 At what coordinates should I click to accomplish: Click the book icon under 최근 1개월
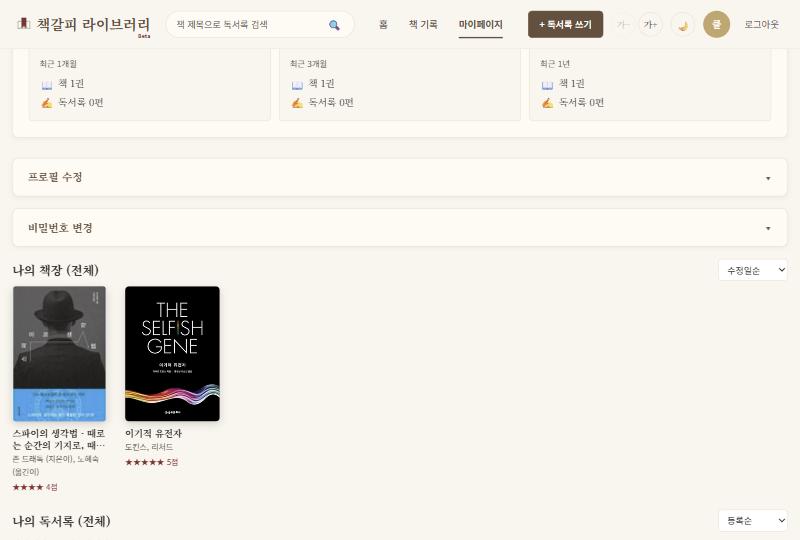46,84
